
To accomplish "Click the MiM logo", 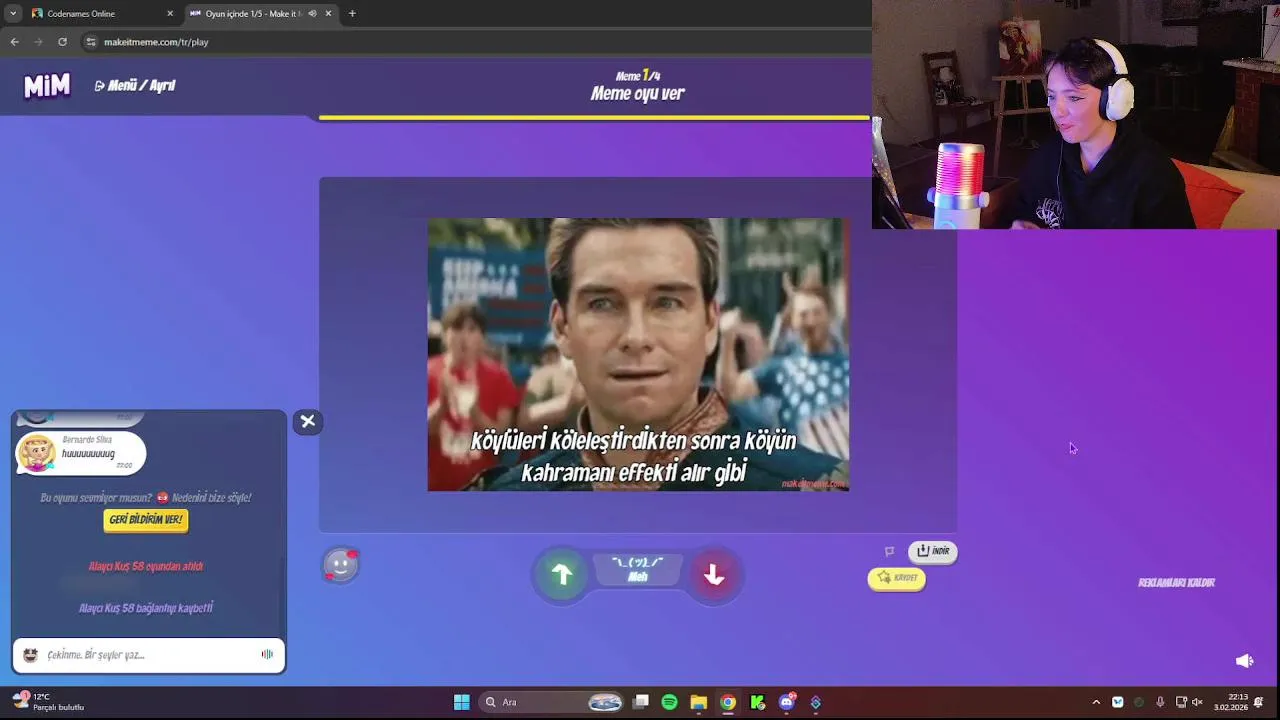I will [47, 86].
